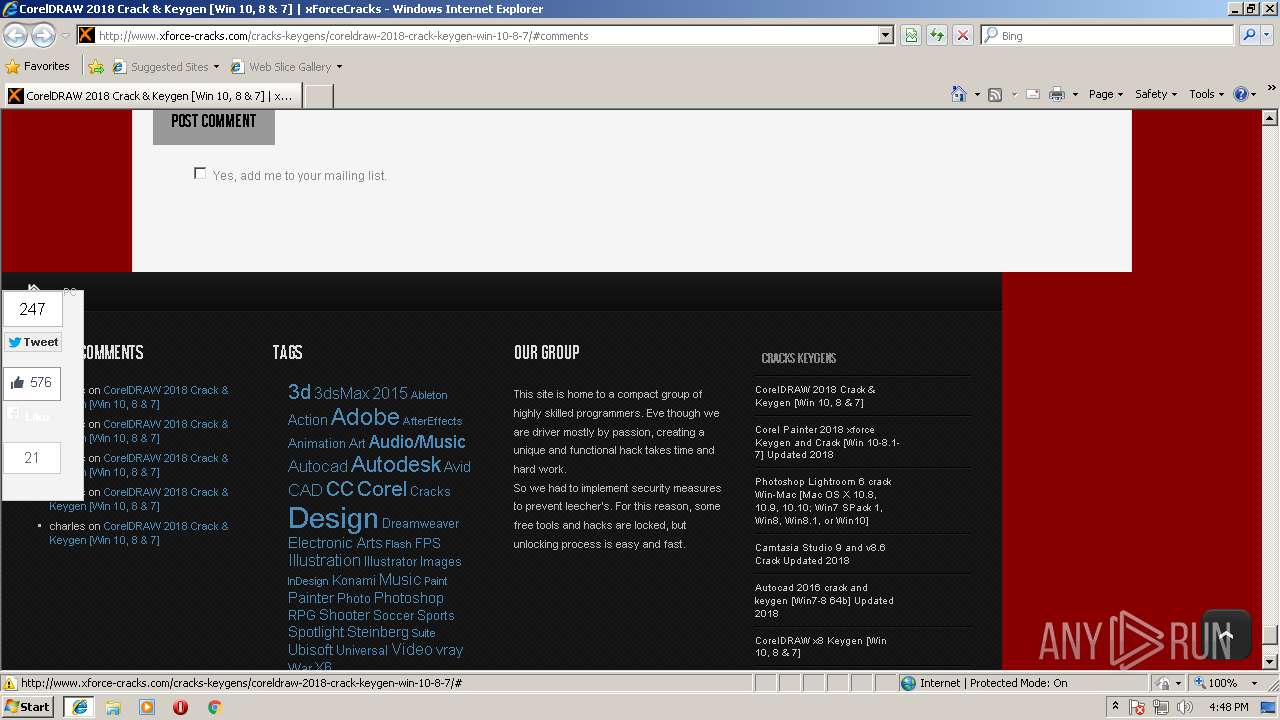Image resolution: width=1280 pixels, height=720 pixels.
Task: Open the 'Adobe' tag link
Action: 365,417
